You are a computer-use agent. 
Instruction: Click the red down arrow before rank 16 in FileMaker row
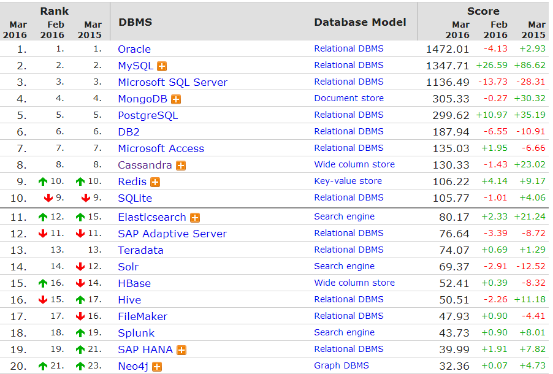tap(80, 316)
